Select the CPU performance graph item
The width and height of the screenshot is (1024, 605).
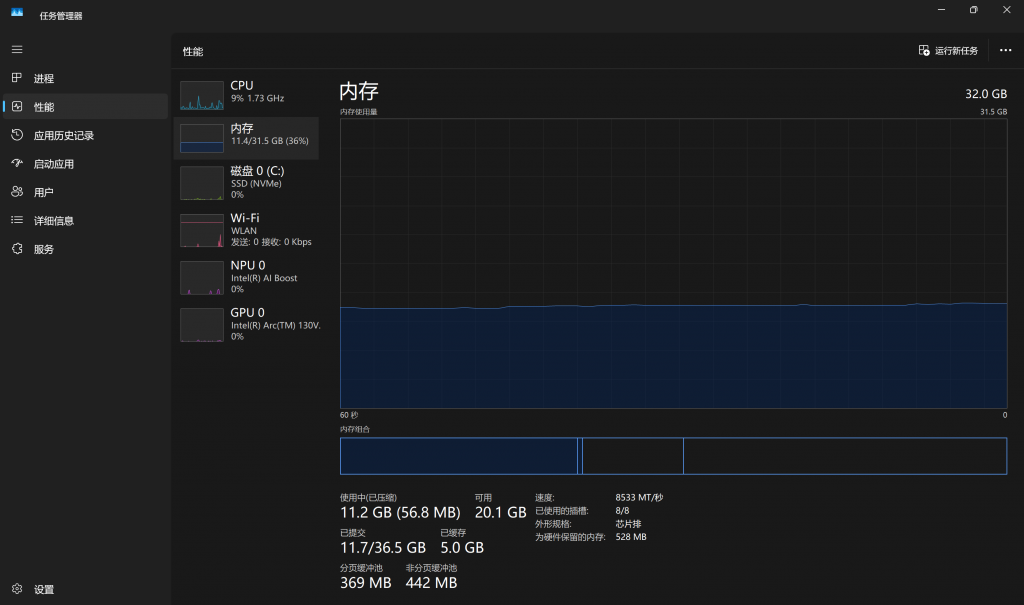tap(246, 94)
